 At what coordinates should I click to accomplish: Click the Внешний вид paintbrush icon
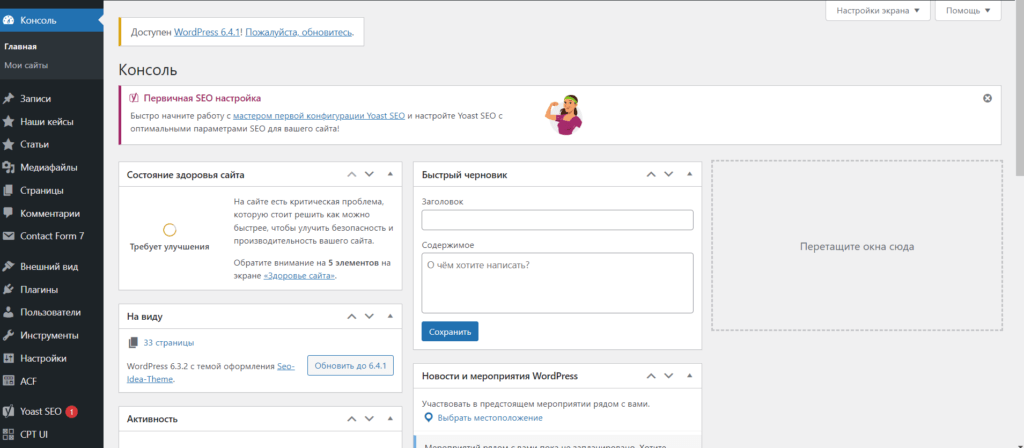(8, 266)
